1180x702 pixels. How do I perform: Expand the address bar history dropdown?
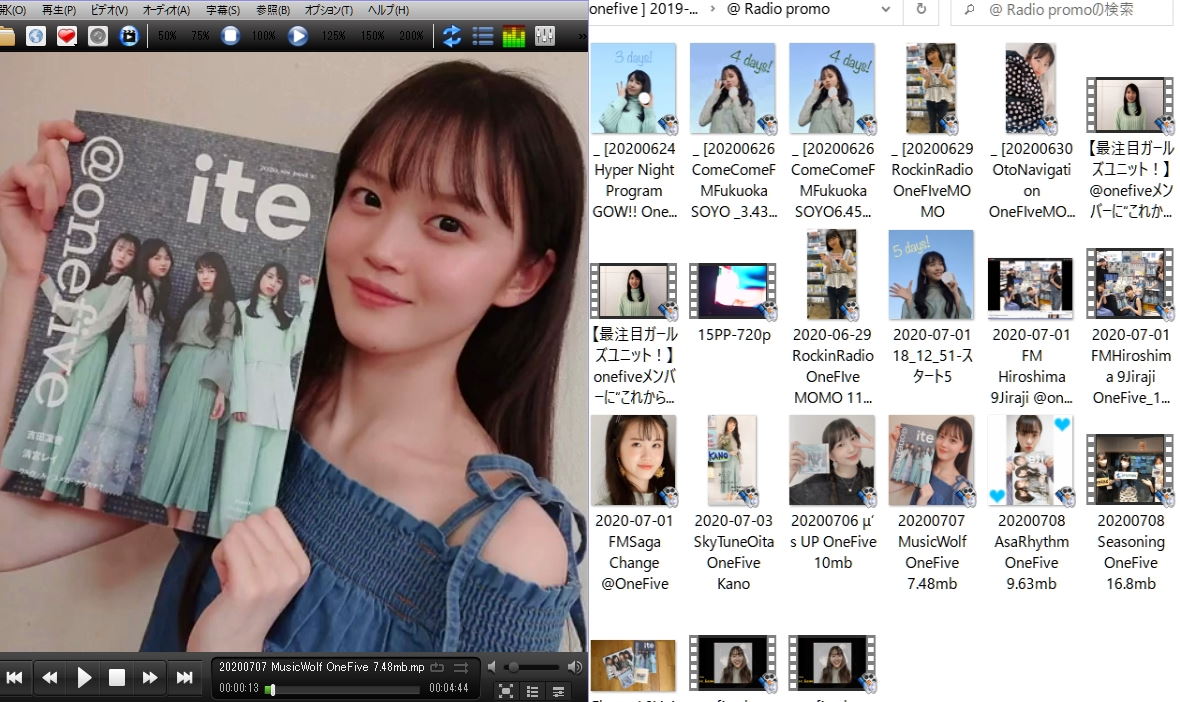point(887,9)
